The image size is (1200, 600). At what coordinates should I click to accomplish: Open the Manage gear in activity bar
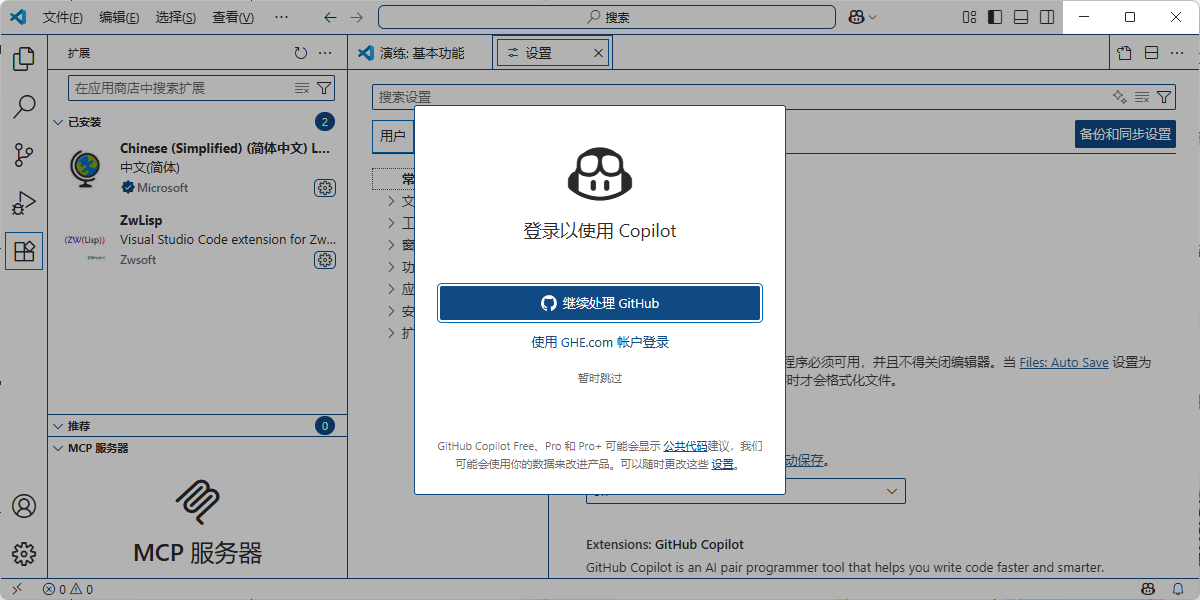click(x=24, y=553)
